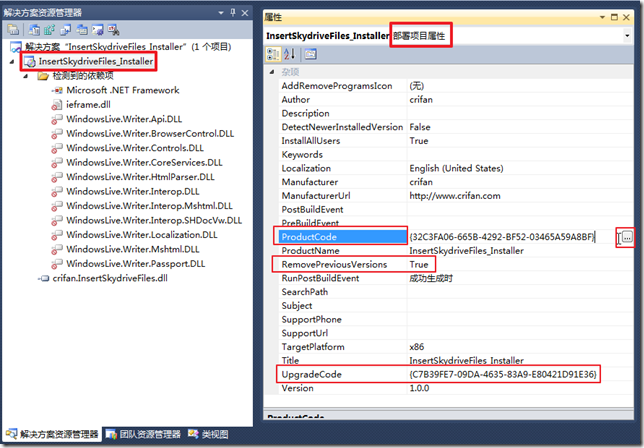Select WindowsLive.Writer.CoreServices.DLL
This screenshot has width=644, height=448.
point(144,163)
